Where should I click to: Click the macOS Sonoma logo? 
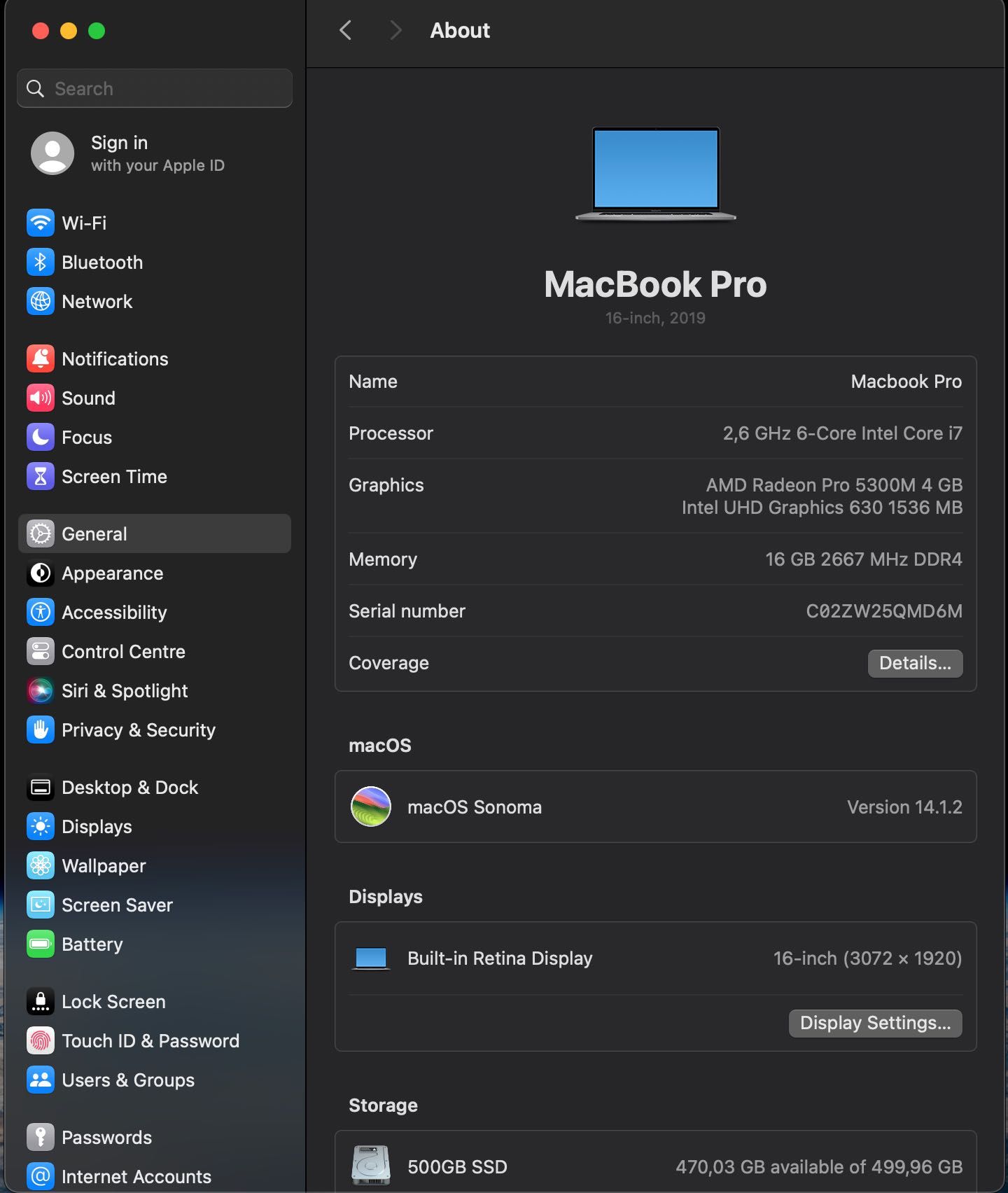[x=371, y=807]
